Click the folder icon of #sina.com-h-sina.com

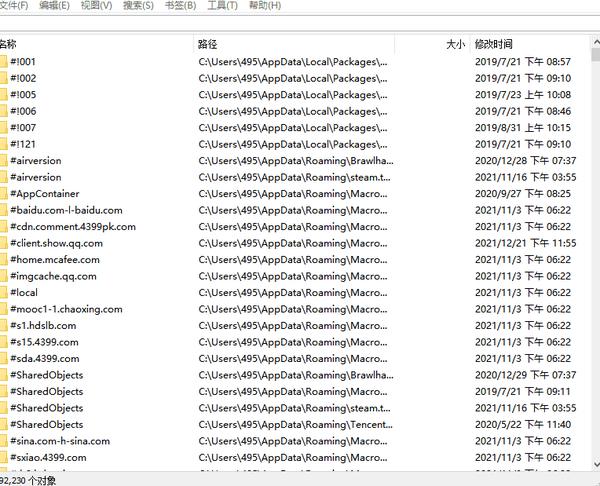pyautogui.click(x=3, y=441)
